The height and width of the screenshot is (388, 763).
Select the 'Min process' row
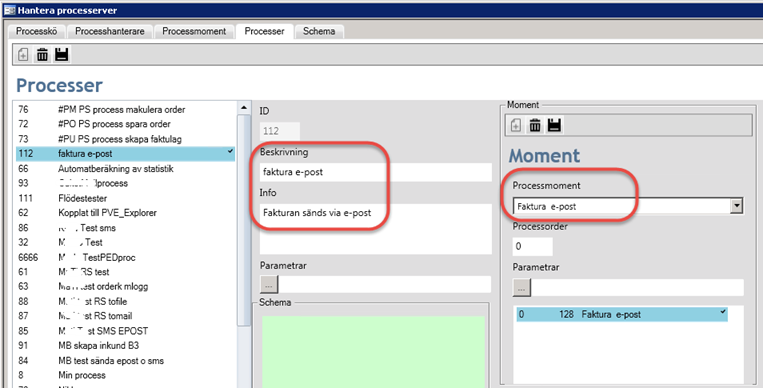[x=126, y=375]
